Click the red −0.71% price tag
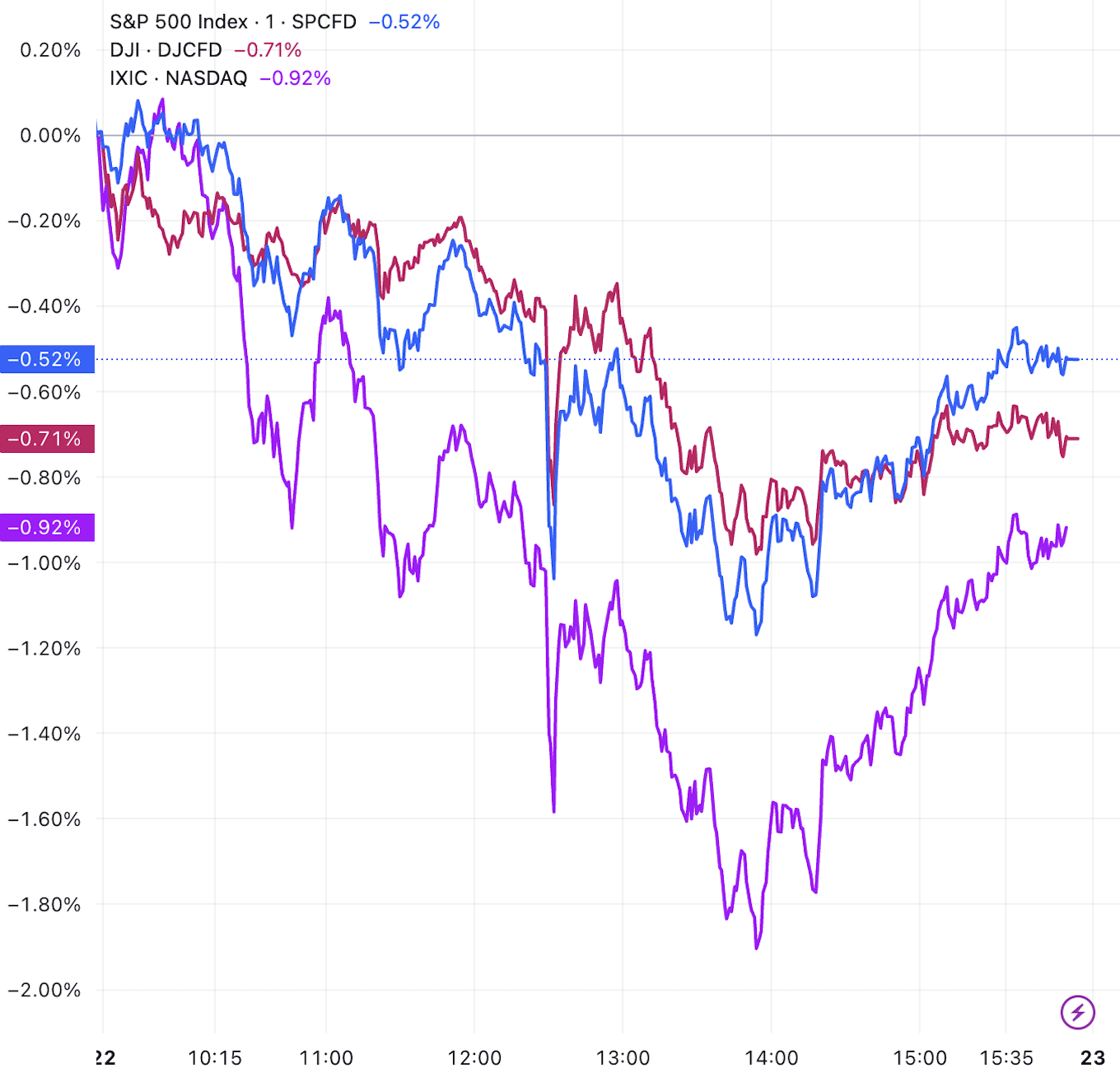Screen dimensions: 1120x1077 [47, 439]
